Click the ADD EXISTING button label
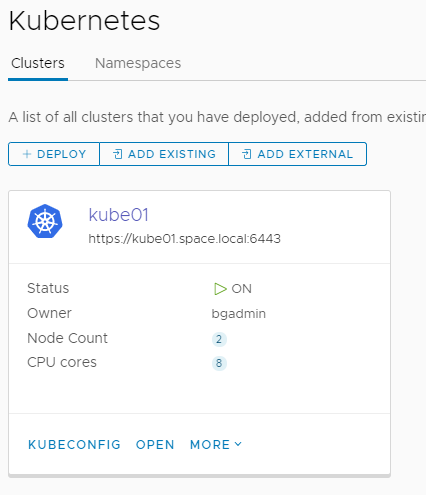Image resolution: width=426 pixels, height=495 pixels. (x=172, y=154)
